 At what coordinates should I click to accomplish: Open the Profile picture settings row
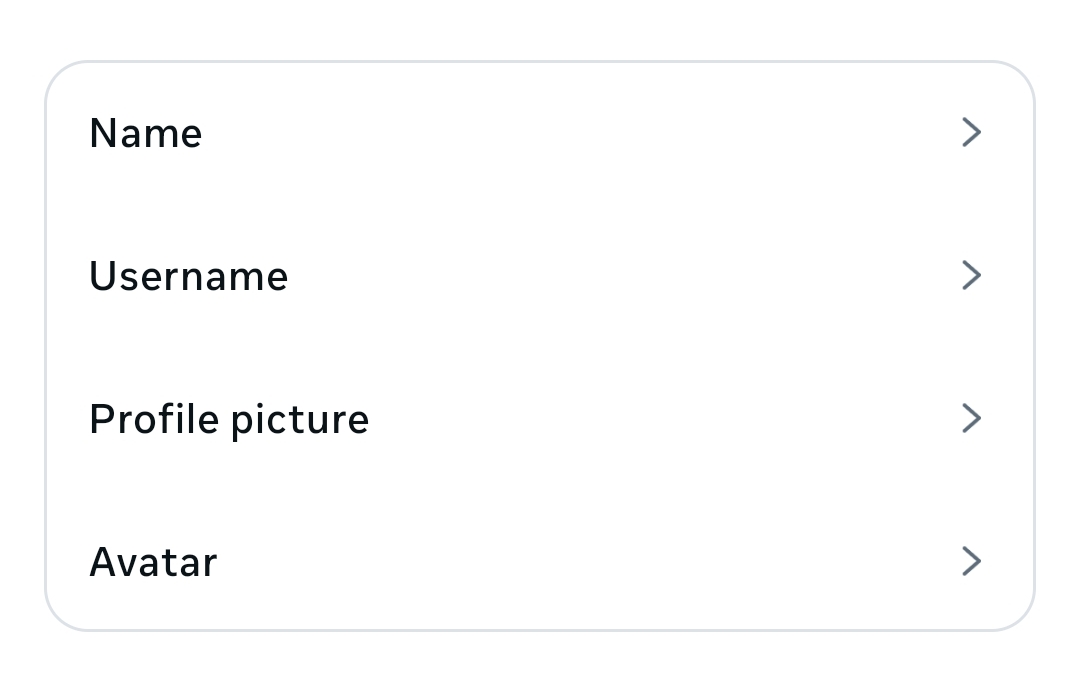540,419
